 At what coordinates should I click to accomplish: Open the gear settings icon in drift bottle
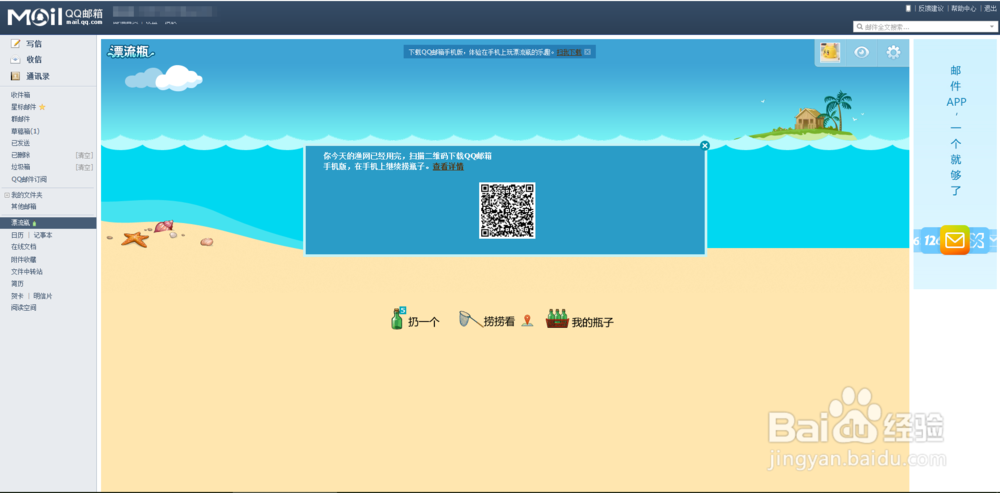[893, 53]
